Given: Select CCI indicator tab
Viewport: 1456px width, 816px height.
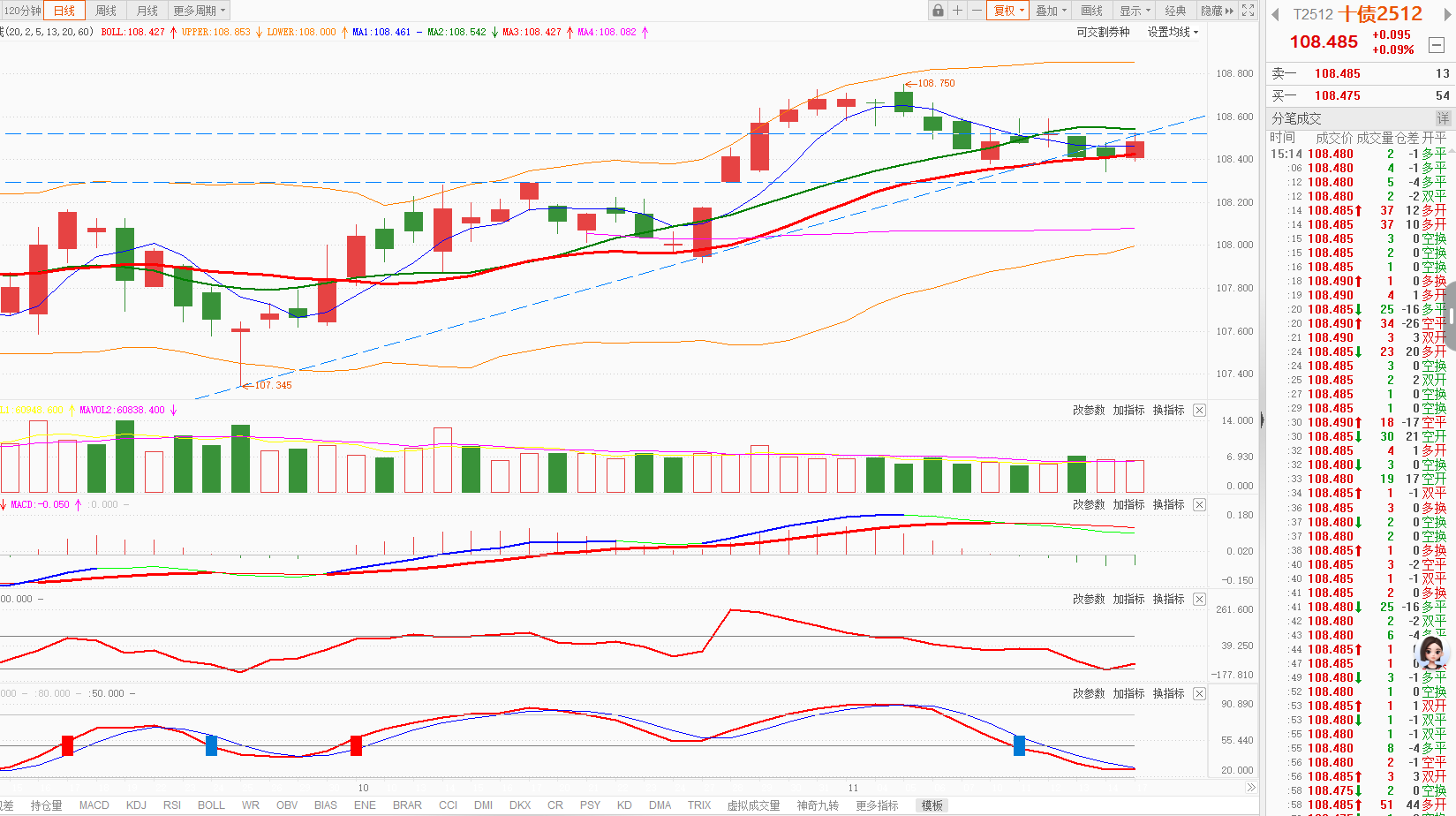Looking at the screenshot, I should 448,805.
